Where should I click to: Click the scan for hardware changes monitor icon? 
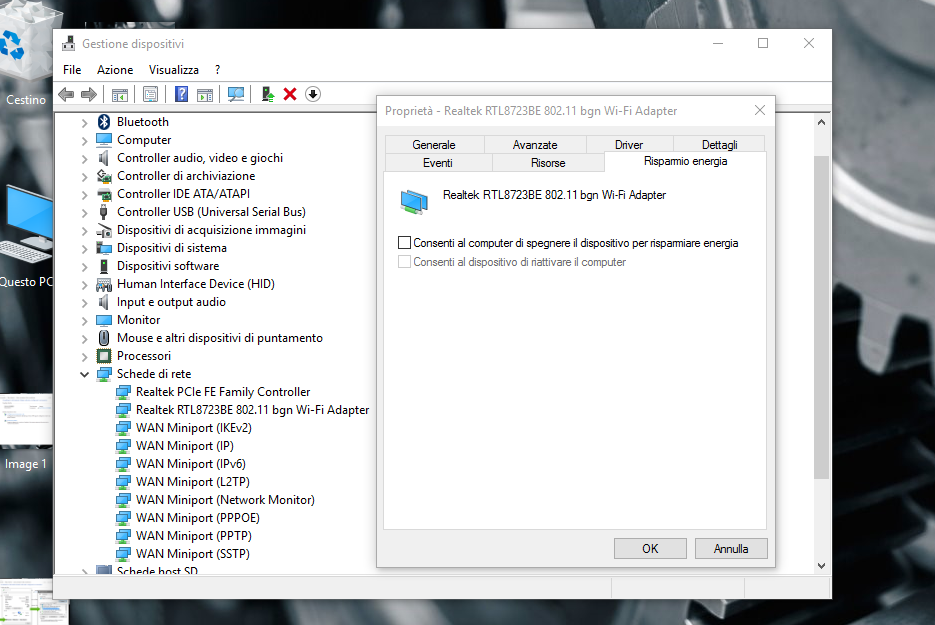coord(236,94)
